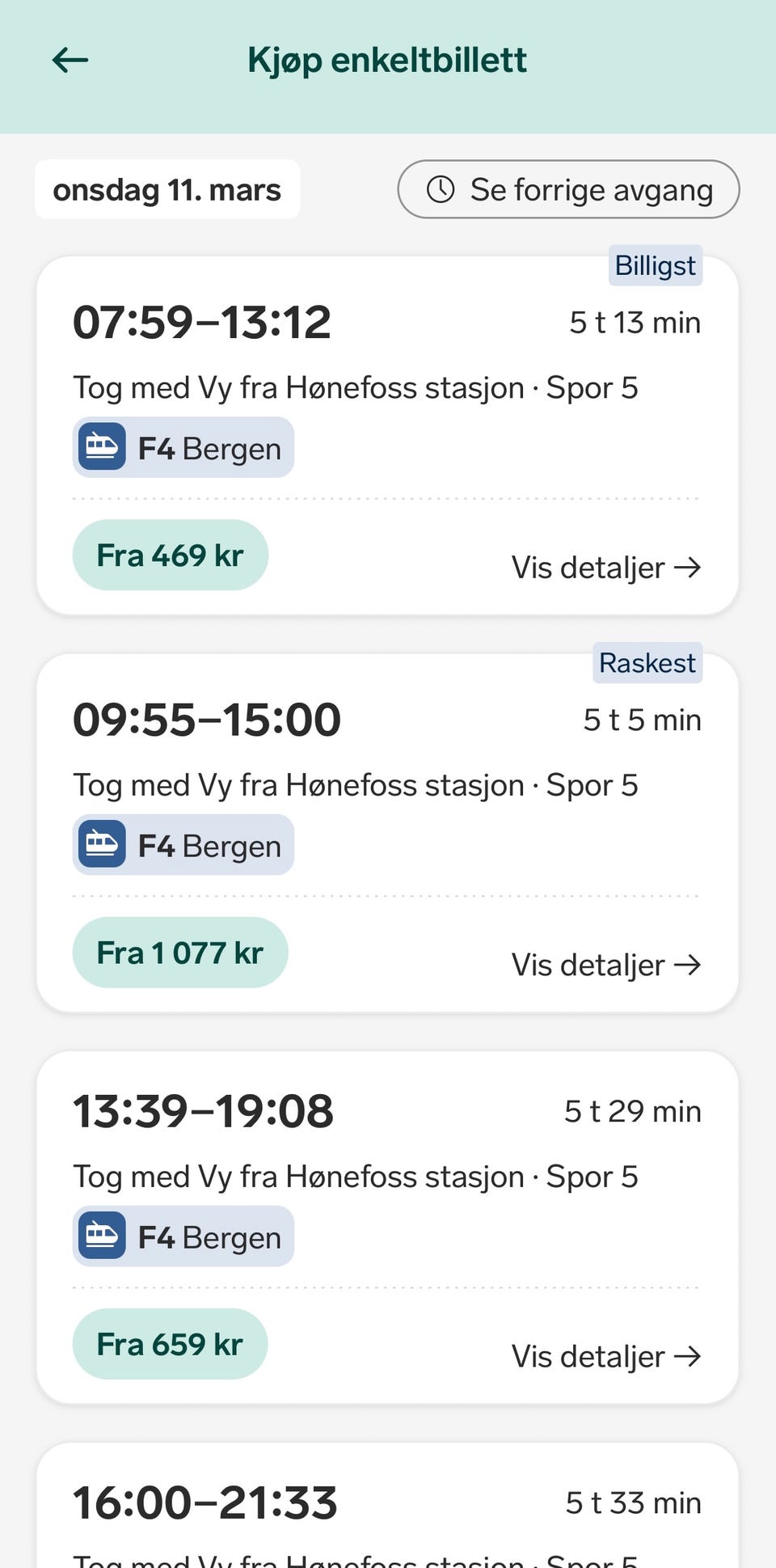This screenshot has height=1568, width=776.
Task: Tap the 5 t 5 min duration label
Action: (x=642, y=720)
